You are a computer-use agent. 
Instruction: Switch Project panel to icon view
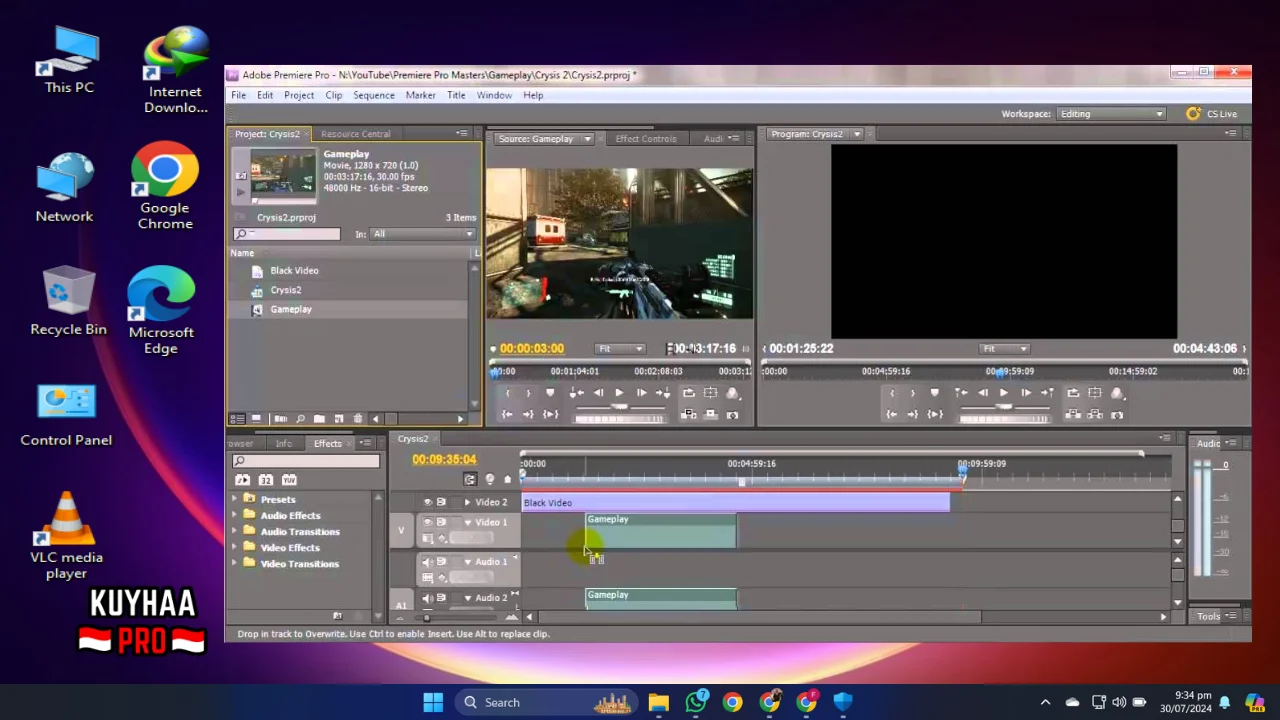(x=256, y=419)
